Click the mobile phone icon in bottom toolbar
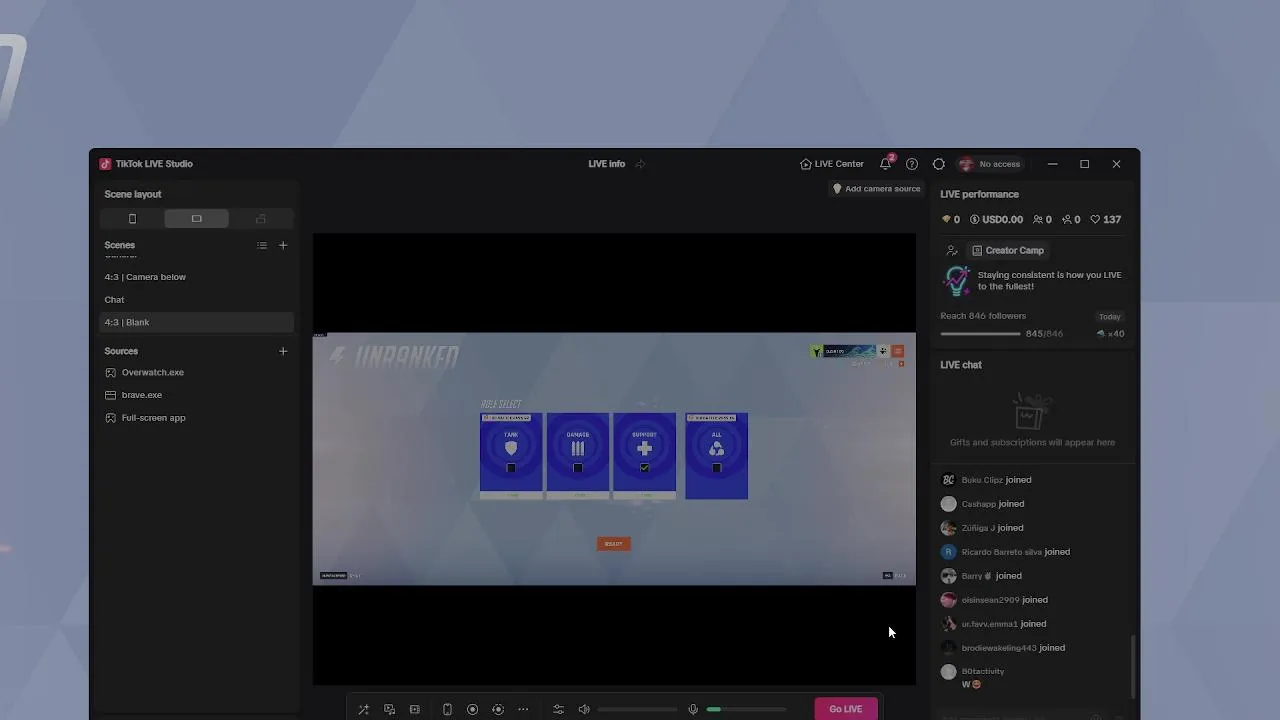The height and width of the screenshot is (720, 1280). (447, 709)
